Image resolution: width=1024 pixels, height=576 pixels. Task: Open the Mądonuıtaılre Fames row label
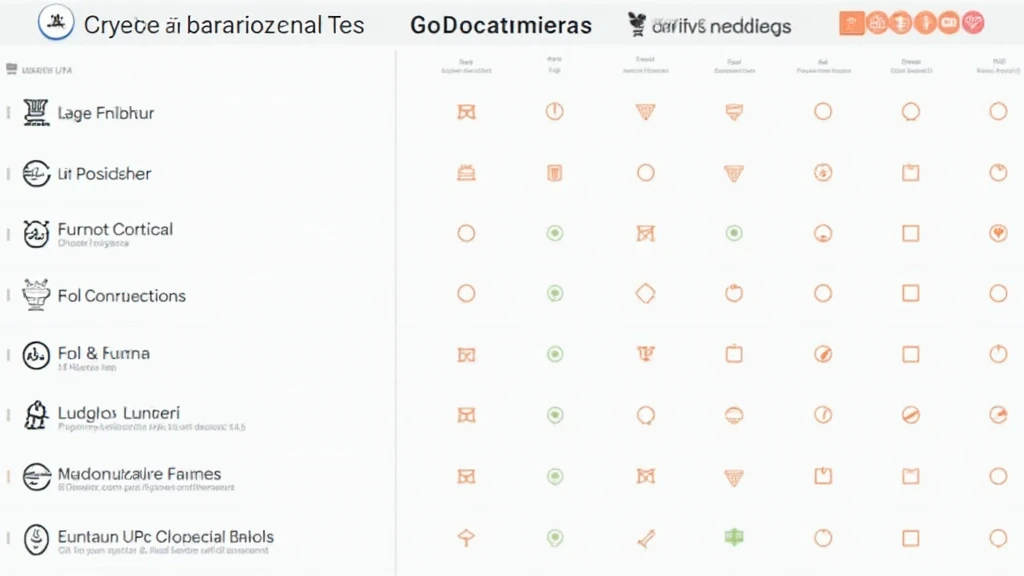tap(139, 474)
